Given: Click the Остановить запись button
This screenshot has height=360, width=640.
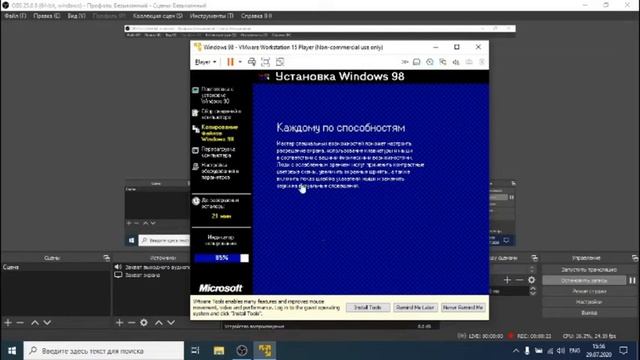Looking at the screenshot, I should [x=584, y=280].
